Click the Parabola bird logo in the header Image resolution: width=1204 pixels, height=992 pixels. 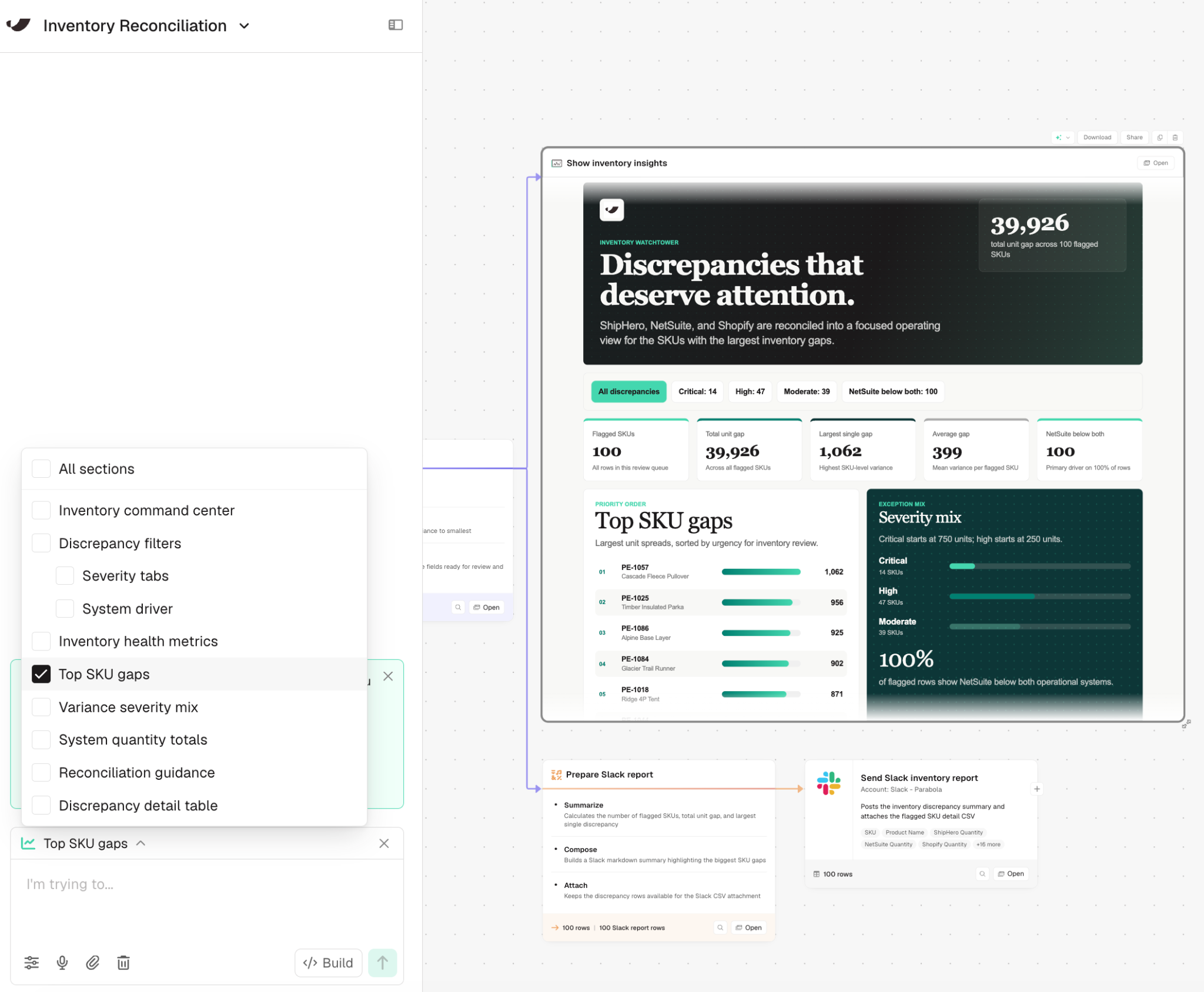tap(18, 25)
